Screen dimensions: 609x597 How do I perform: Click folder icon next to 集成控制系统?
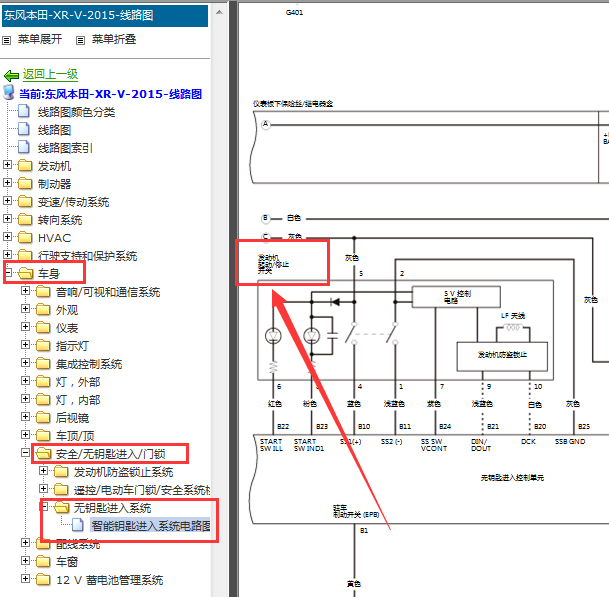43,364
